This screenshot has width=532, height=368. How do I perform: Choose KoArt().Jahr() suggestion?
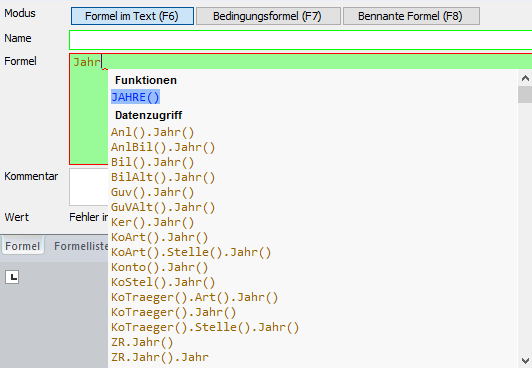coord(159,237)
